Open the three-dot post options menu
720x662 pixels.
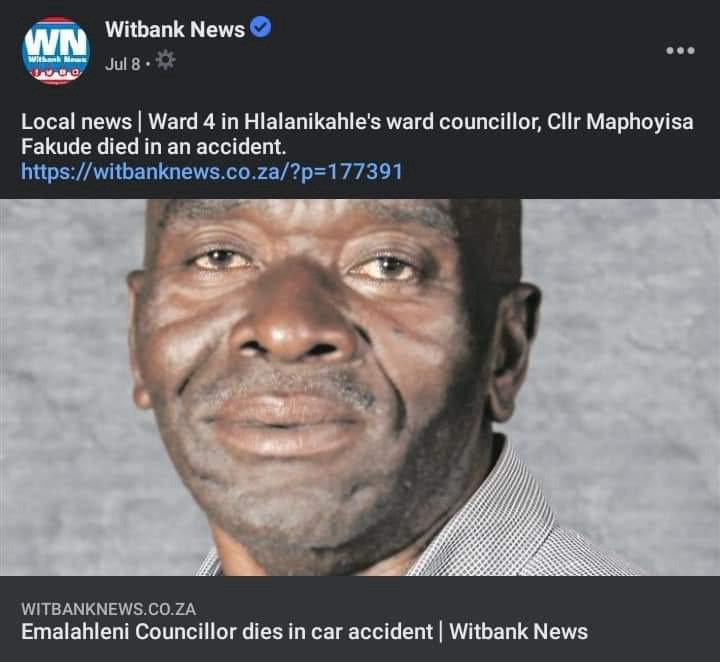click(681, 50)
